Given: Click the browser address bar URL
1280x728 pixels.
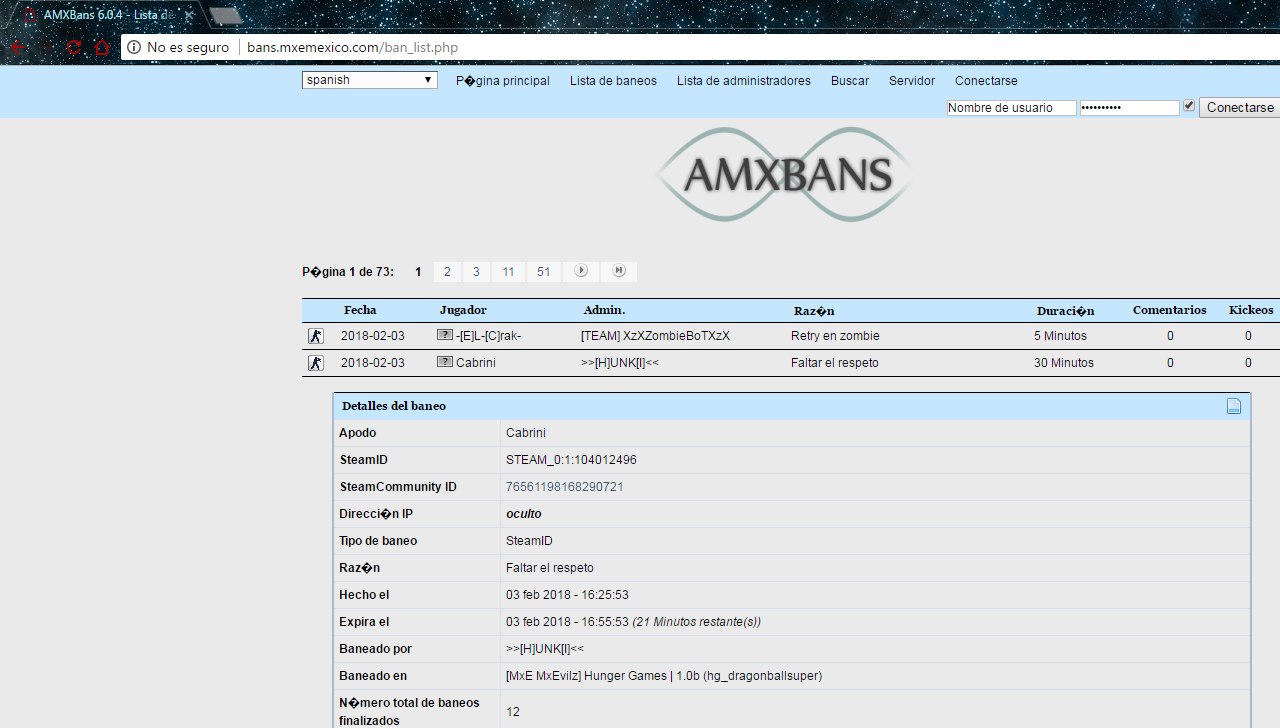Looking at the screenshot, I should point(352,47).
